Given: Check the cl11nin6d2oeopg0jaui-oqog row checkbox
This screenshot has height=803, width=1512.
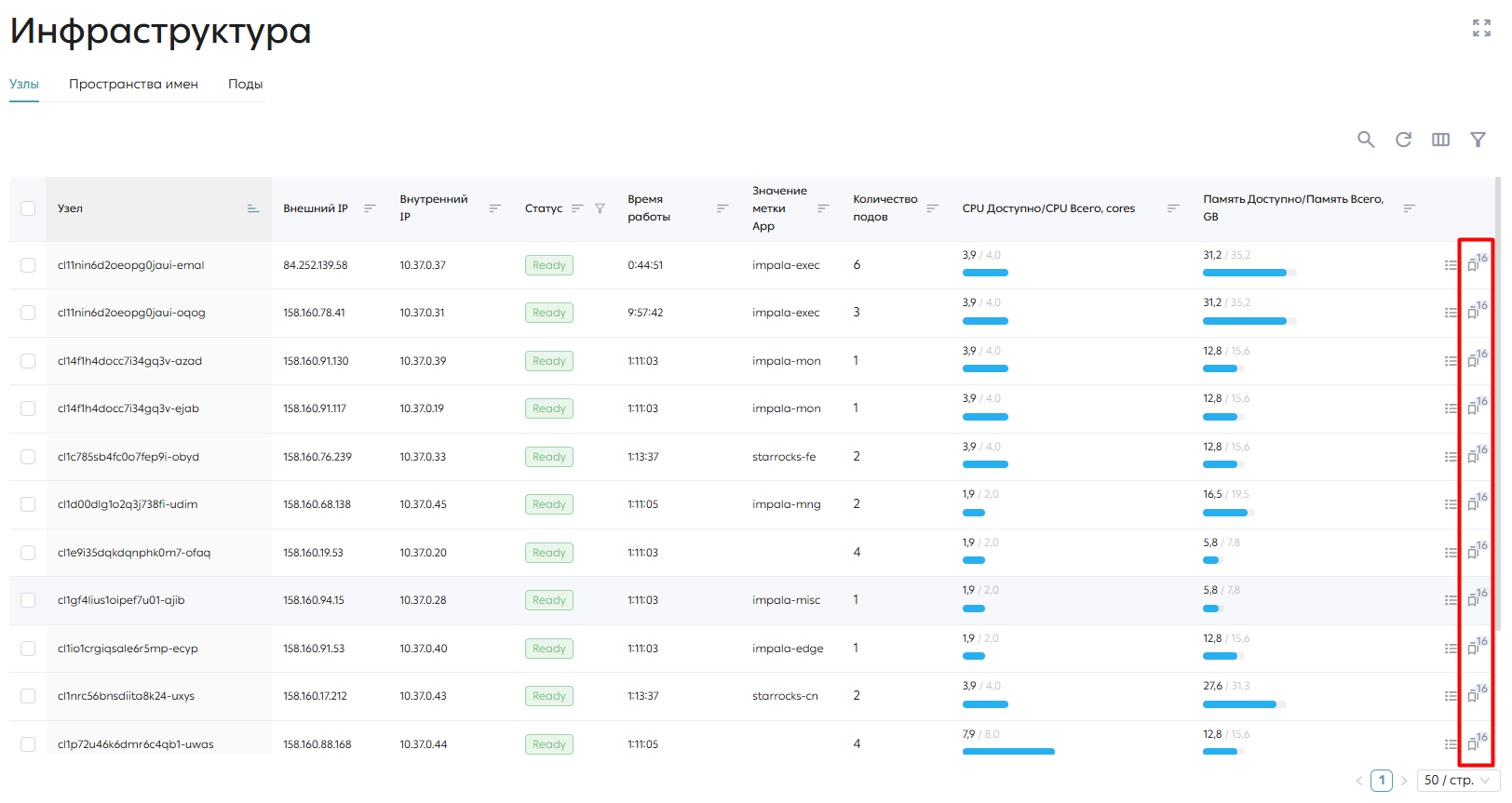Looking at the screenshot, I should click(28, 313).
